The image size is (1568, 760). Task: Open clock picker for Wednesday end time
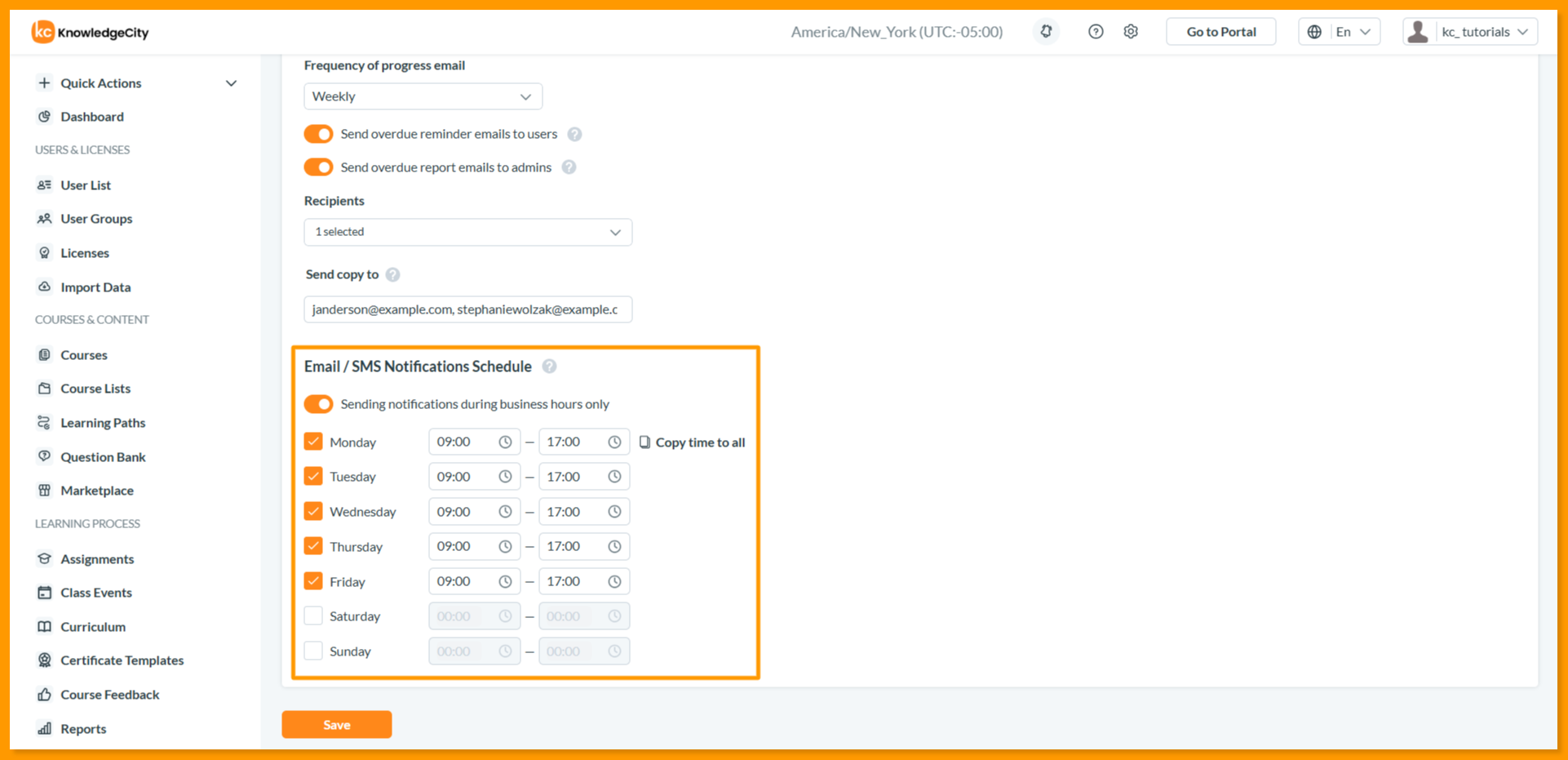[614, 512]
